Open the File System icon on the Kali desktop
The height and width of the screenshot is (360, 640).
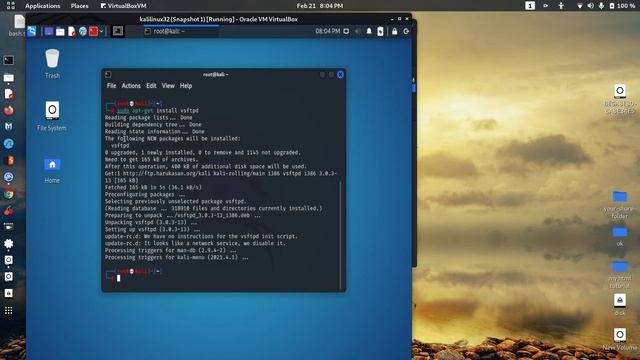tap(52, 116)
